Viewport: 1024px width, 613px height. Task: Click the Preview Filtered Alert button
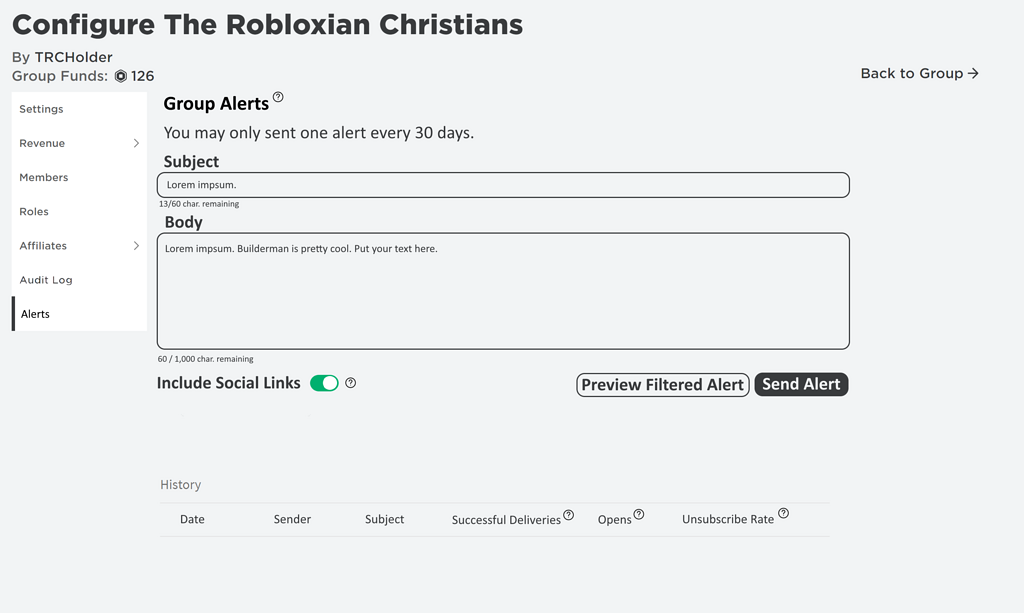[662, 384]
